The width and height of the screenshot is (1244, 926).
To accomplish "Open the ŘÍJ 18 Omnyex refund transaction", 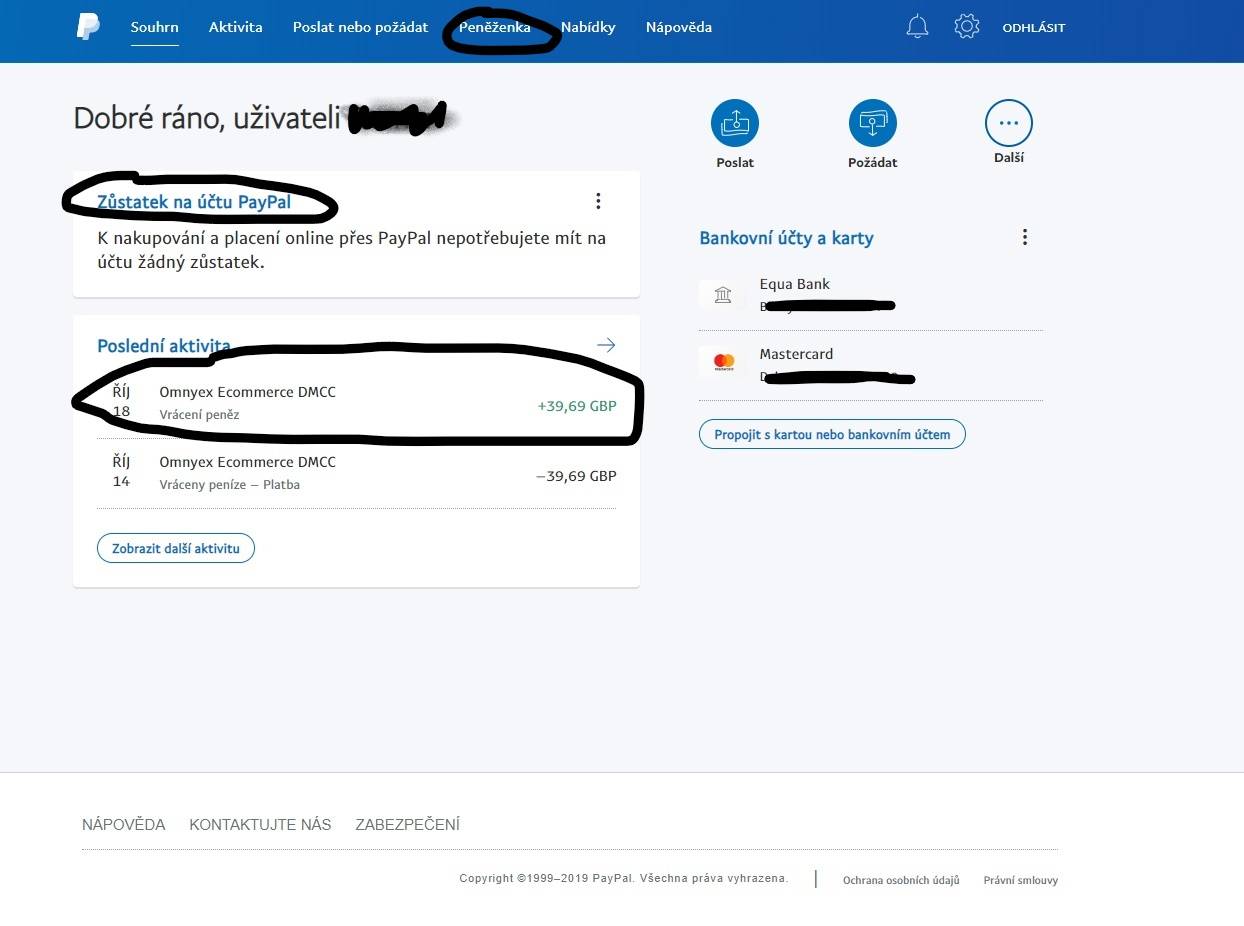I will click(x=356, y=403).
